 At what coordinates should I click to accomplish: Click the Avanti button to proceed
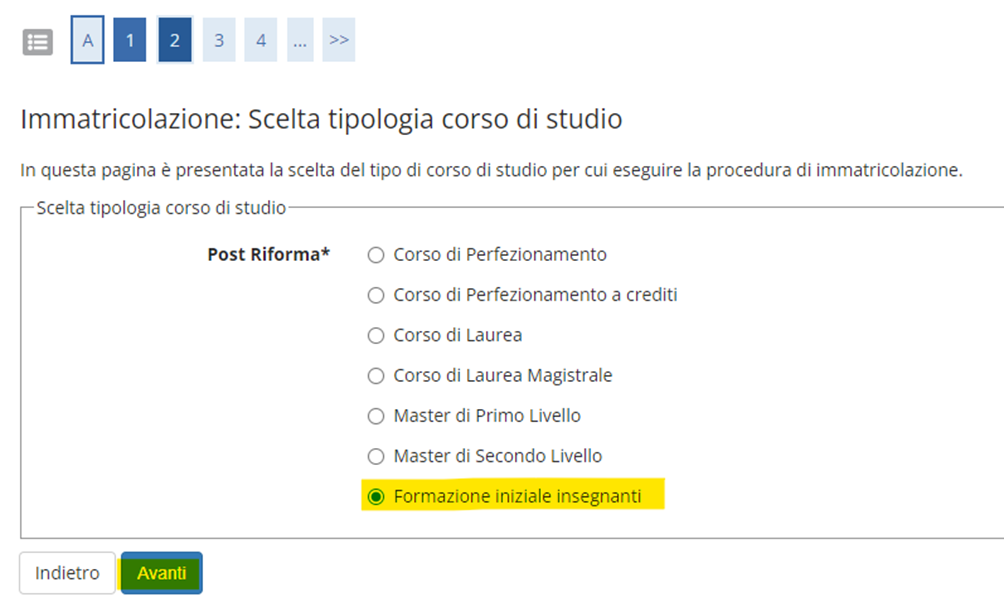click(x=162, y=573)
